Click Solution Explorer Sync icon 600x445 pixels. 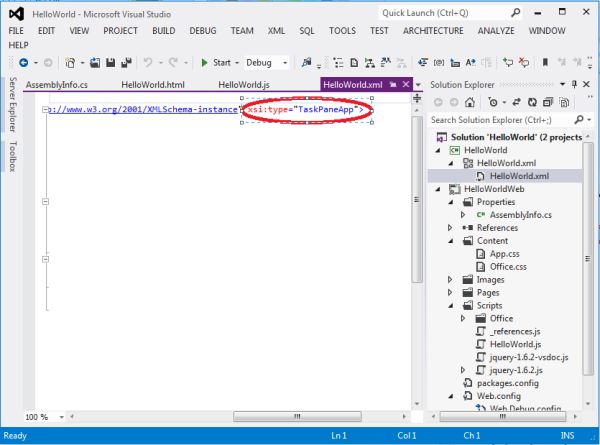click(x=516, y=102)
